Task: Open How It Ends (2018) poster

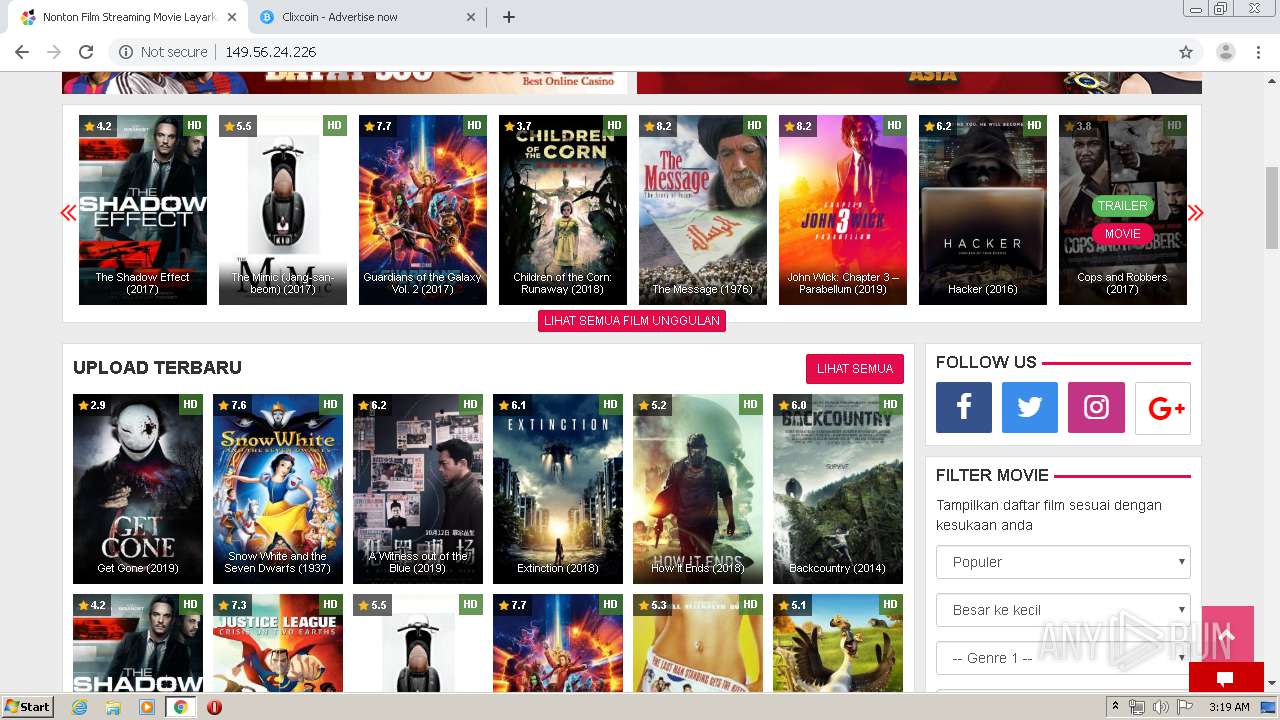Action: point(698,489)
